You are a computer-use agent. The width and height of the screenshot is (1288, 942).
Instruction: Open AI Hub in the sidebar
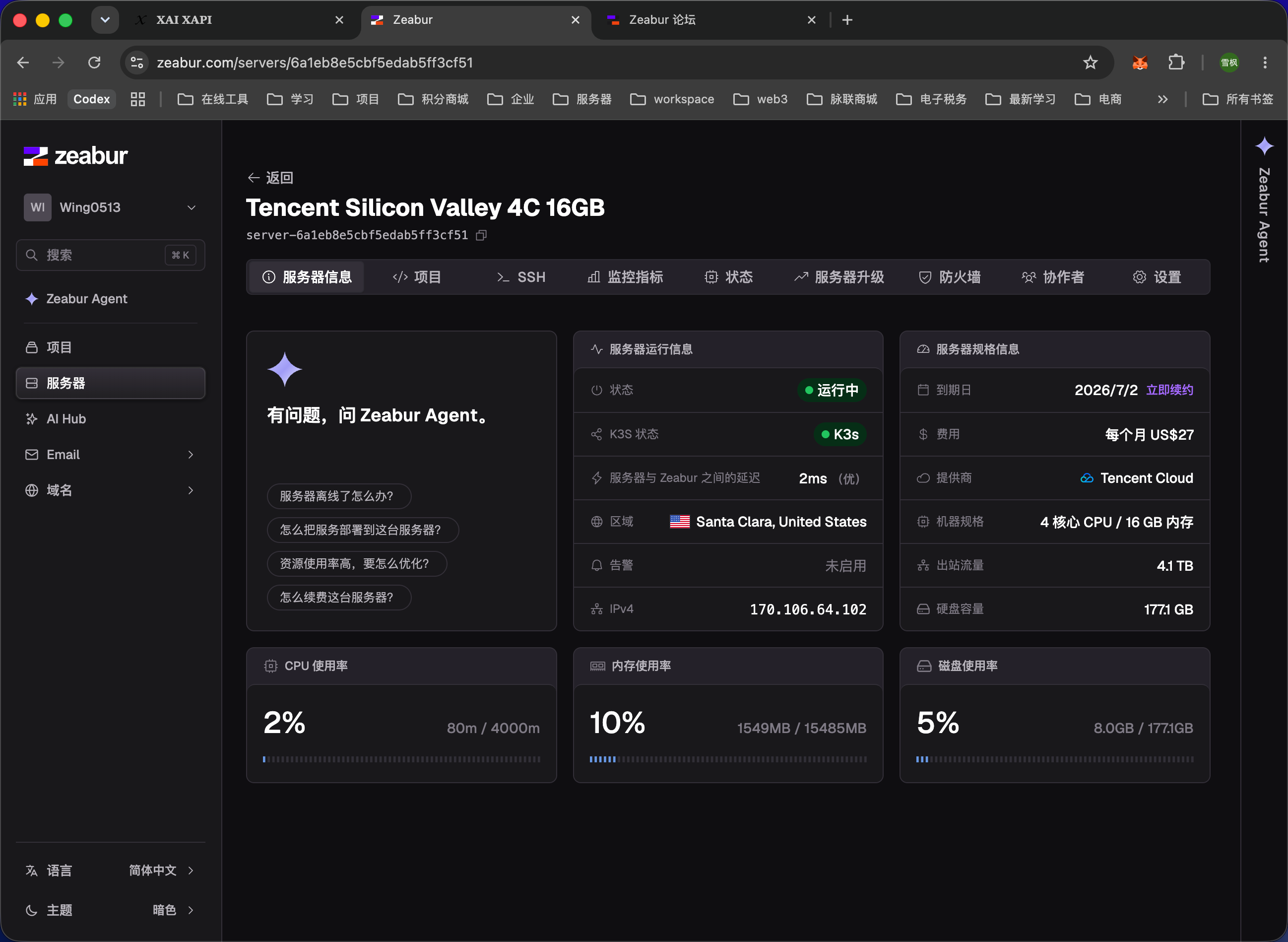[x=111, y=419]
